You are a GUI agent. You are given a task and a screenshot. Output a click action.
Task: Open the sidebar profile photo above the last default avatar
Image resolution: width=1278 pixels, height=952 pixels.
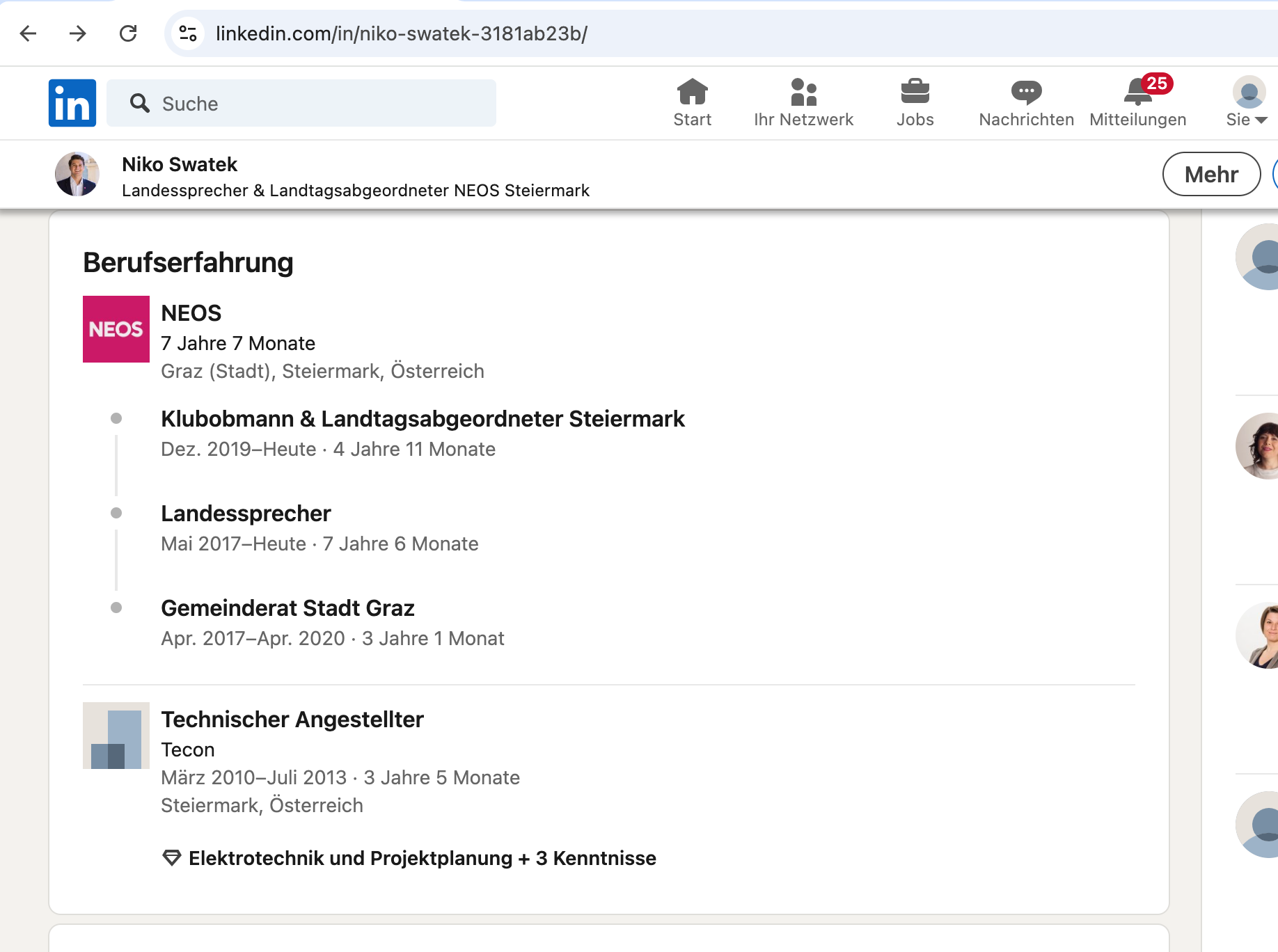pyautogui.click(x=1257, y=635)
